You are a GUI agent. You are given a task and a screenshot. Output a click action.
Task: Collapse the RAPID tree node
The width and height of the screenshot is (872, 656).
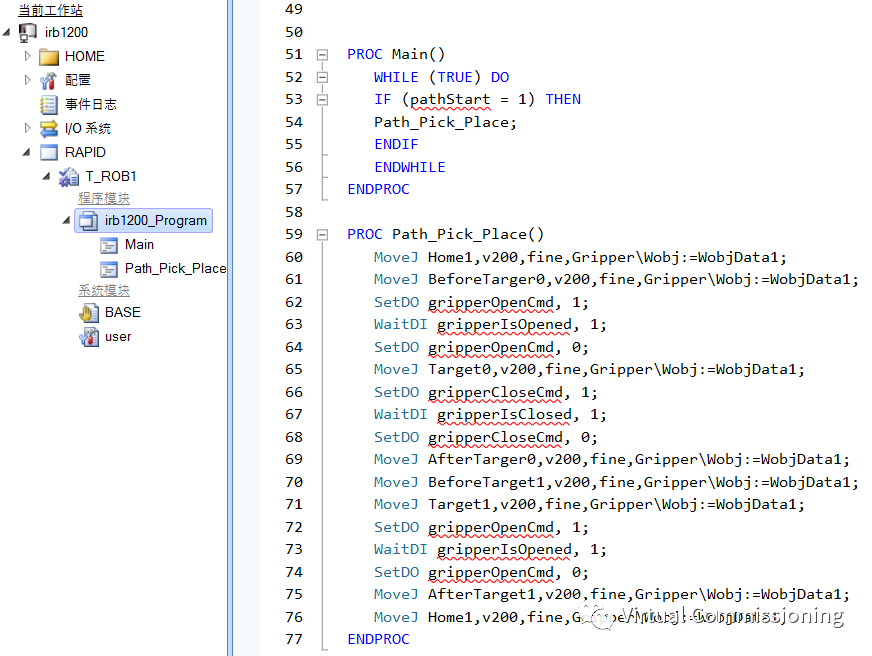tap(27, 152)
